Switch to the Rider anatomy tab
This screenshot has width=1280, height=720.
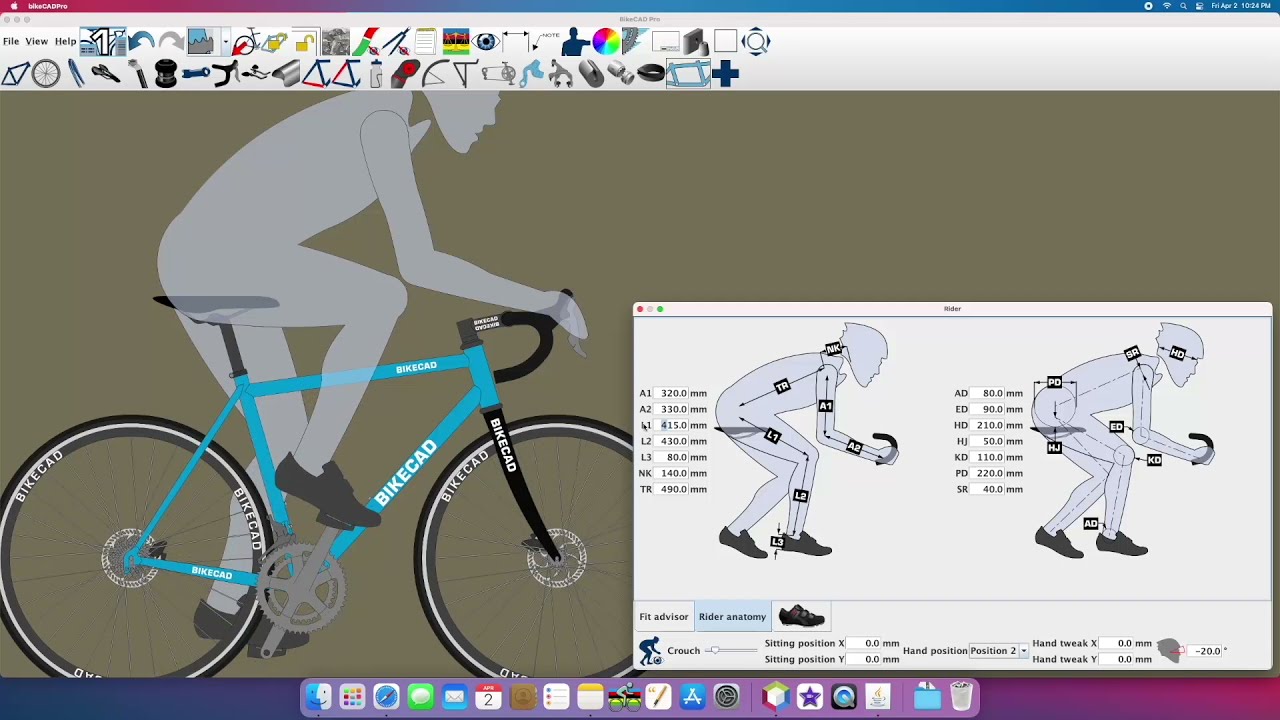(x=732, y=617)
